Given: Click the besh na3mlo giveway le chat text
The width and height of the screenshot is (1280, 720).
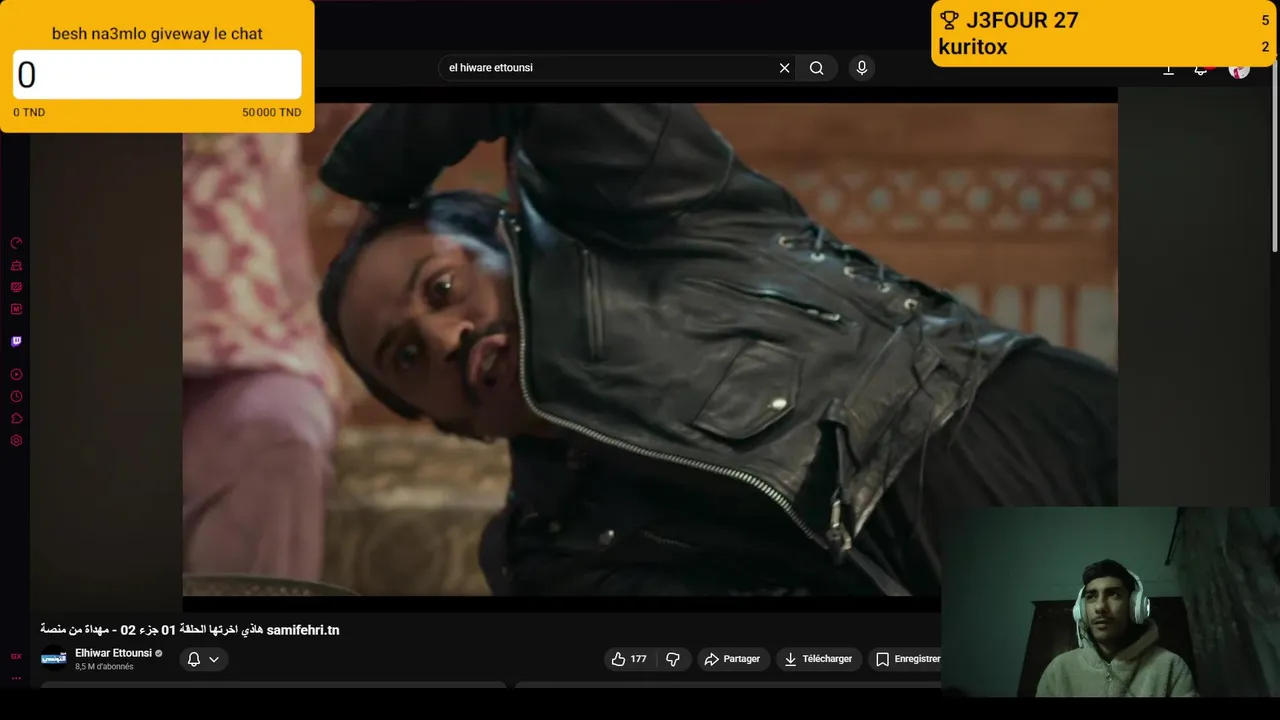Looking at the screenshot, I should click(x=157, y=34).
